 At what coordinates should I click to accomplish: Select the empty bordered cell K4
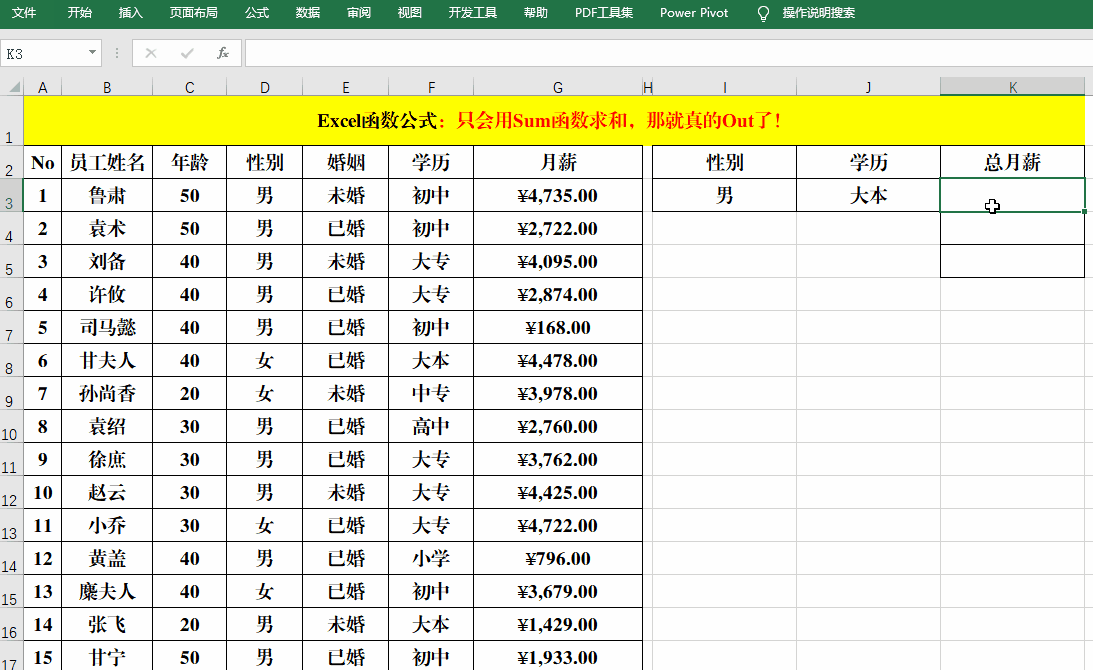pos(1012,228)
